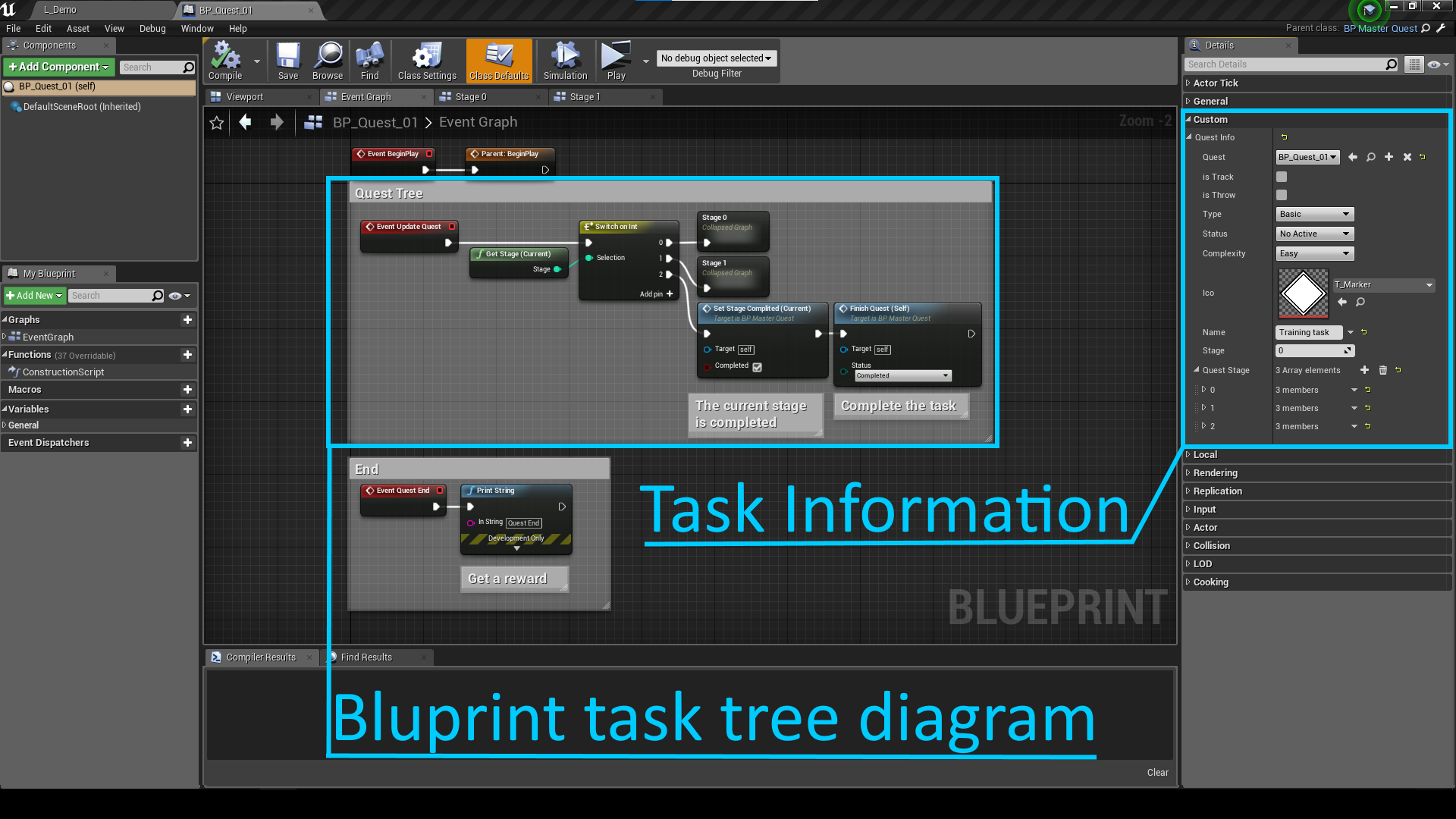The image size is (1456, 819).
Task: Enable the is Throw checkbox
Action: point(1282,195)
